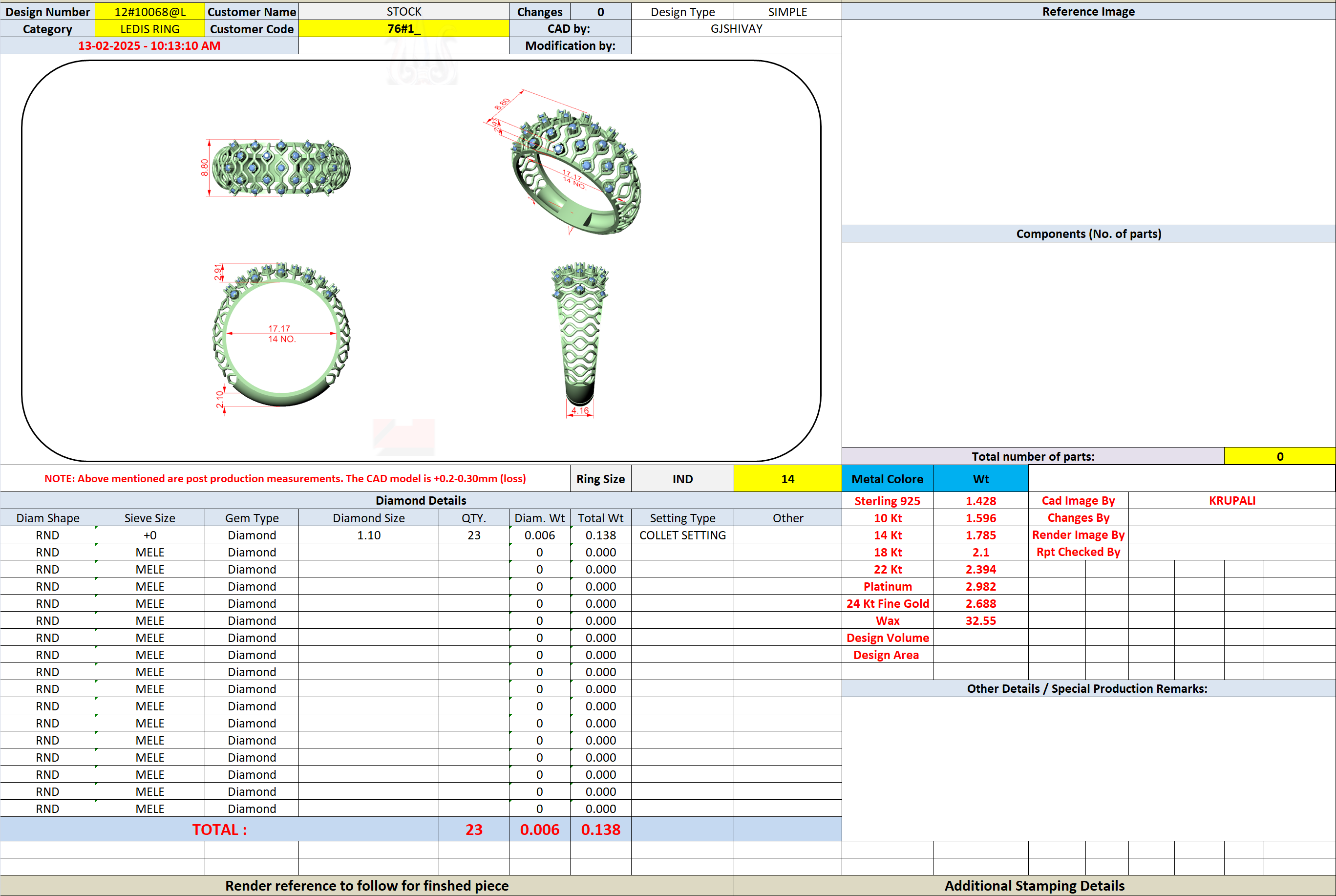Select the COLLET SETTING cell

point(682,535)
